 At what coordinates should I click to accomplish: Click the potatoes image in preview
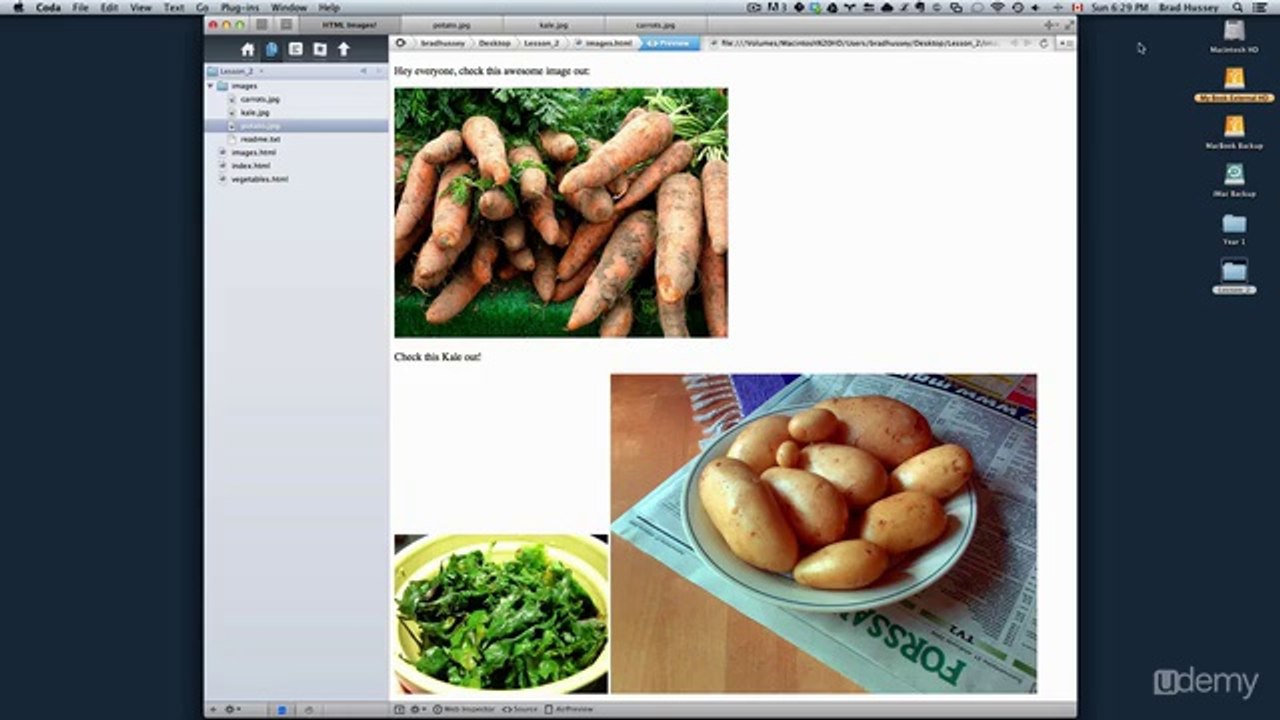824,534
